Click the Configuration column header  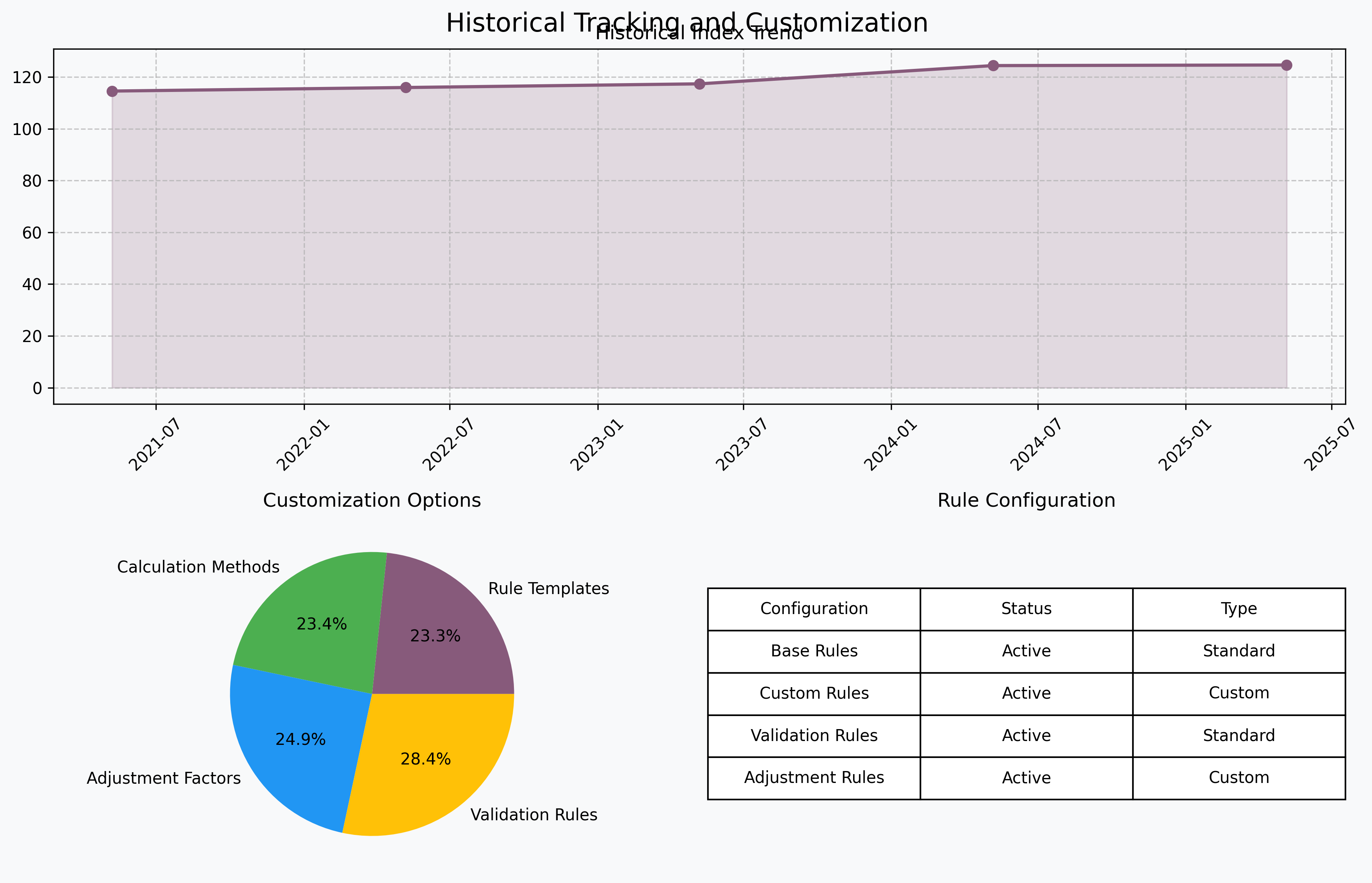(814, 609)
